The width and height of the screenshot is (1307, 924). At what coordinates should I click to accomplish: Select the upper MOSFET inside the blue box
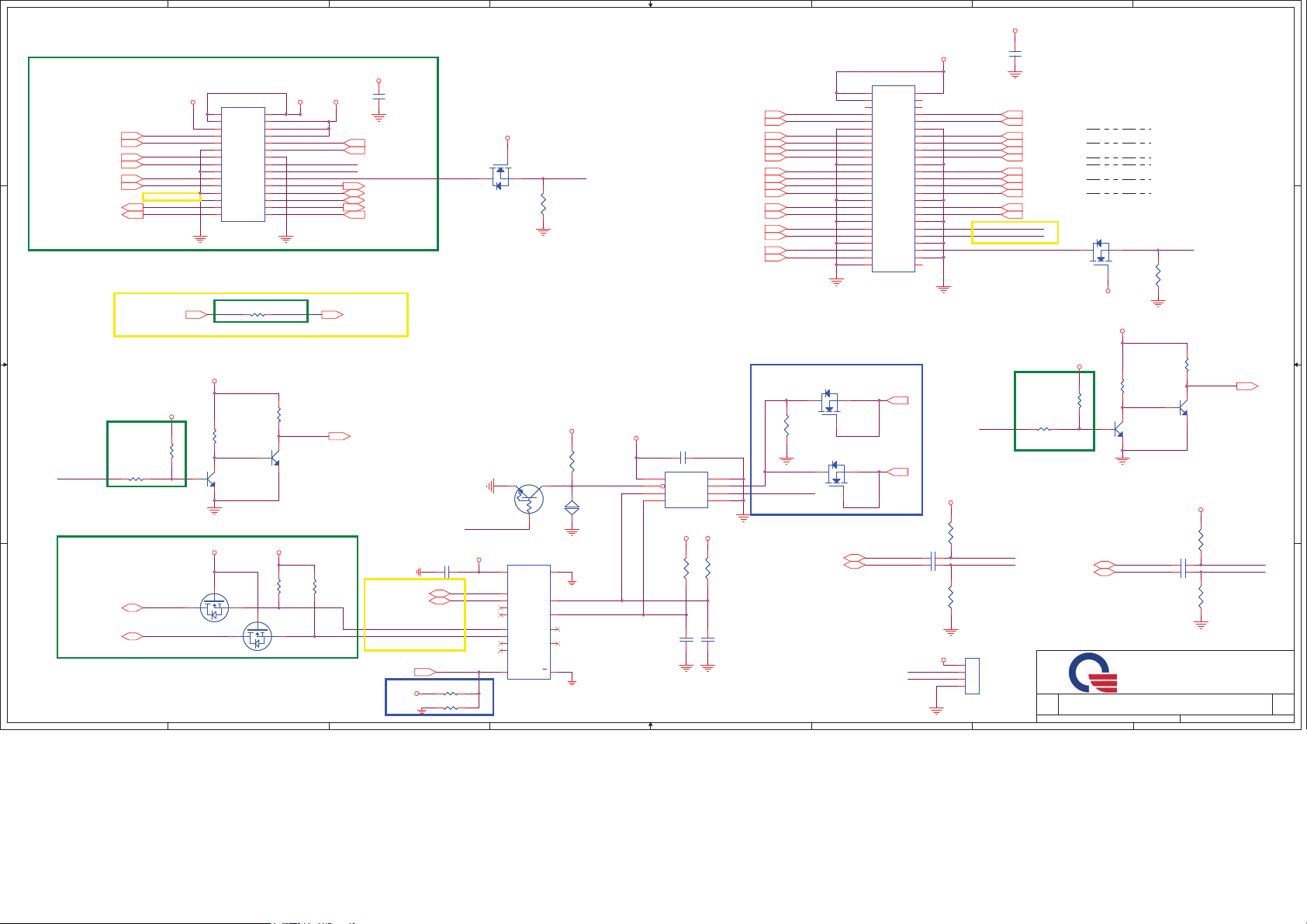[x=829, y=402]
